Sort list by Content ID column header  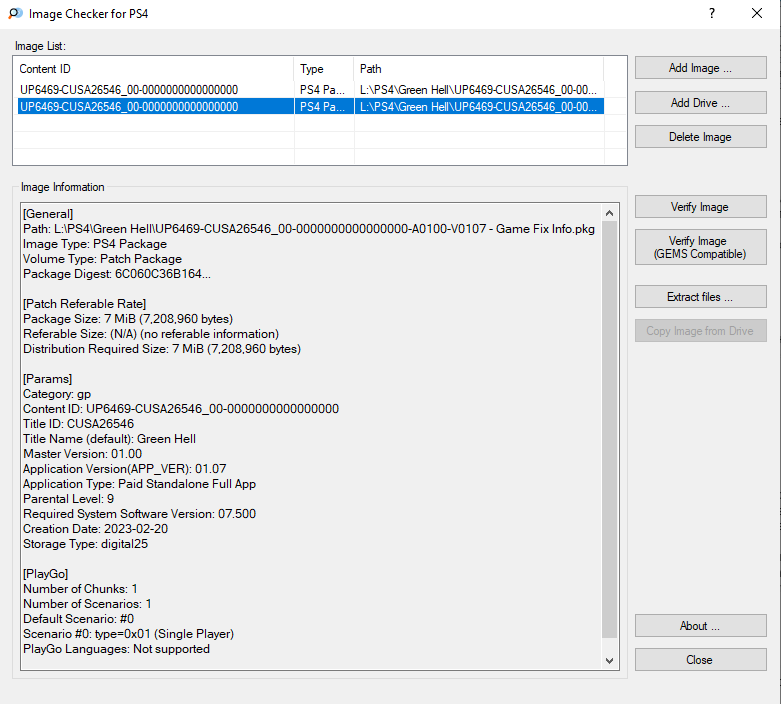pos(155,69)
